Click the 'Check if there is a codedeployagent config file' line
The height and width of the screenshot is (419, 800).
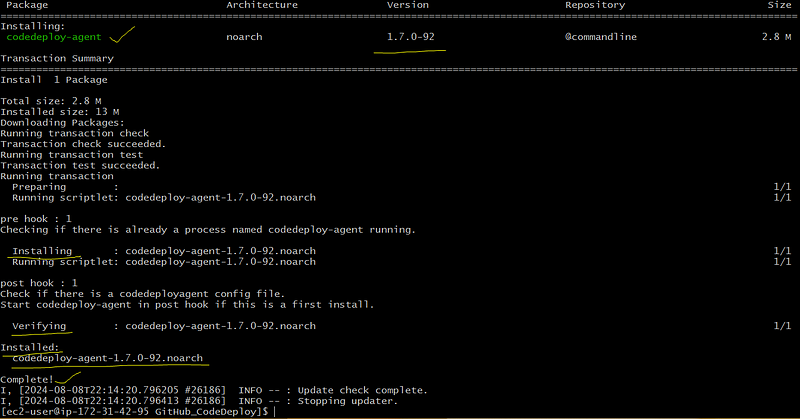pyautogui.click(x=142, y=294)
